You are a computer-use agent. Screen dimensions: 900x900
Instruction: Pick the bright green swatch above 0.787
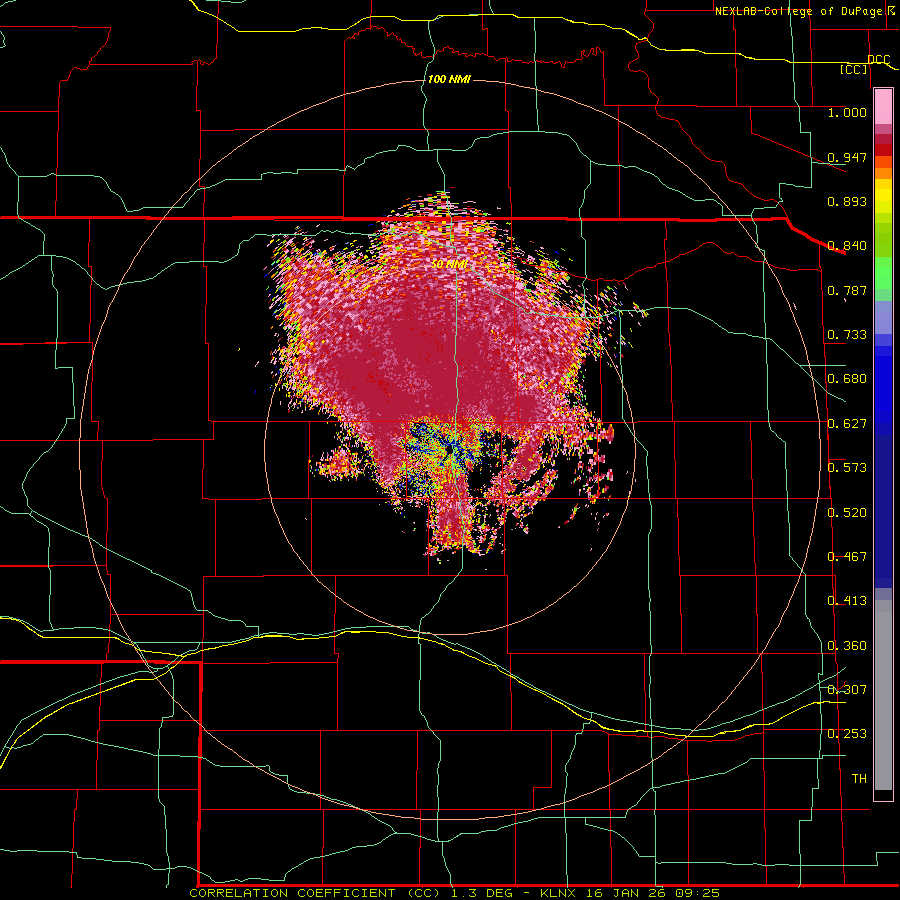point(883,272)
